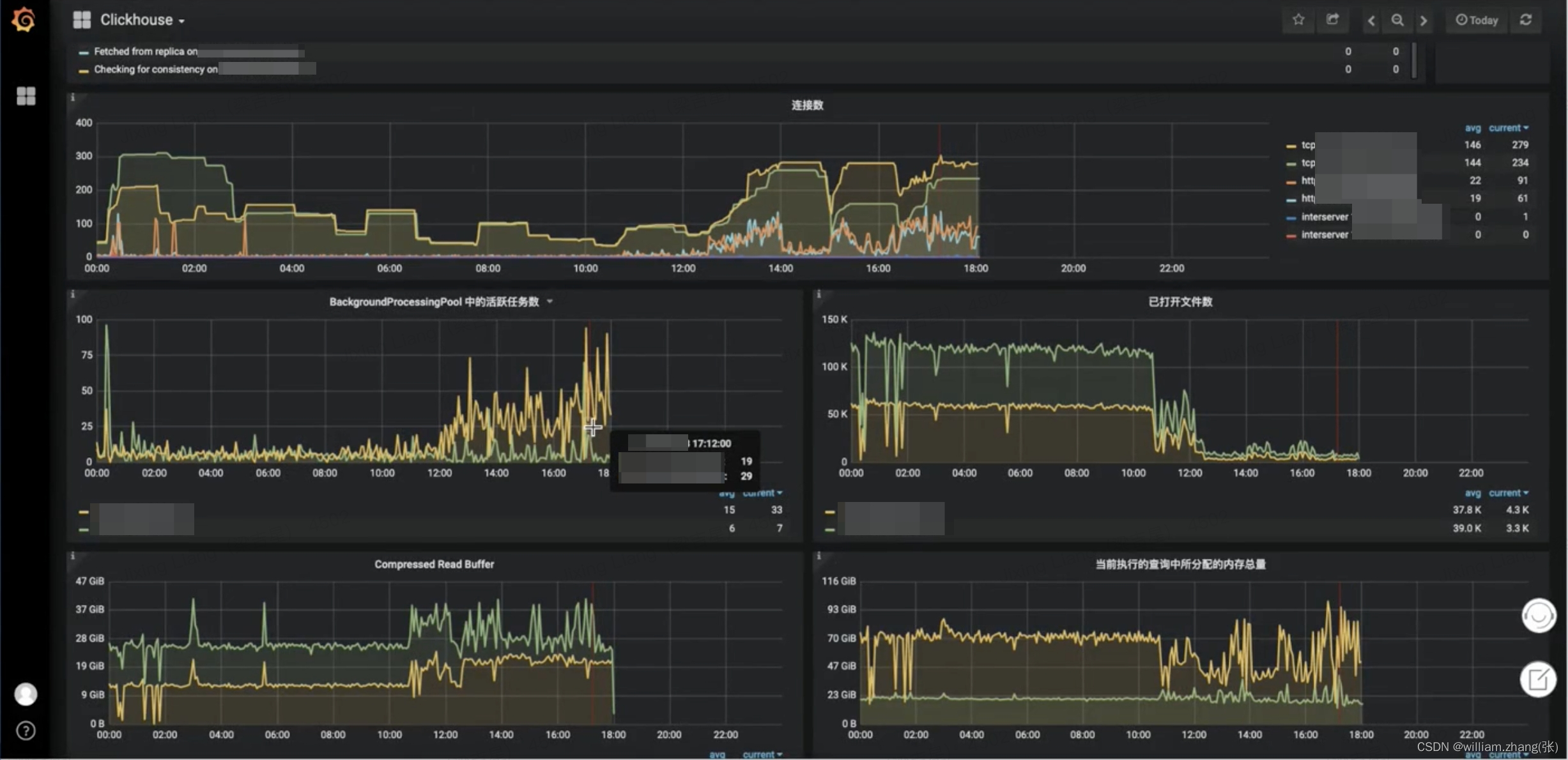
Task: Toggle the first tcp series in legend
Action: coord(1307,145)
